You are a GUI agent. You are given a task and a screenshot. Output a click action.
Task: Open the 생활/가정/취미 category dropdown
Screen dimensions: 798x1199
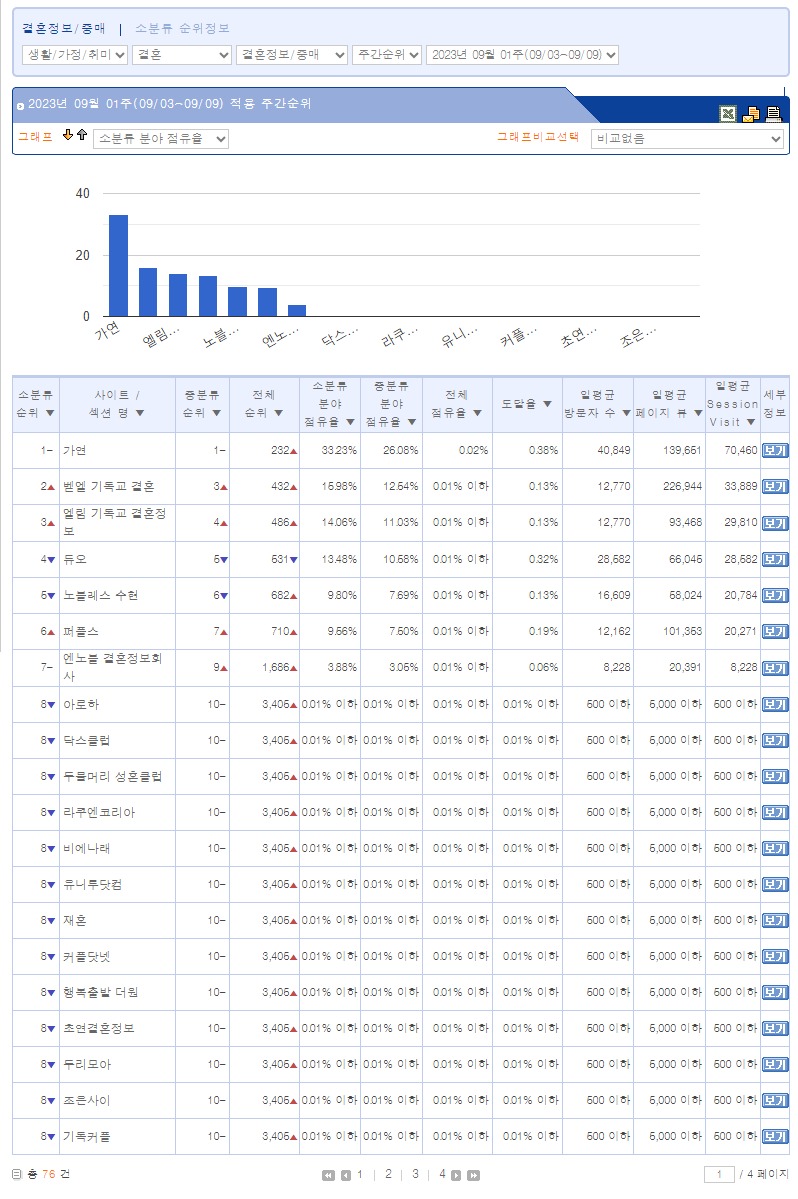coord(75,54)
